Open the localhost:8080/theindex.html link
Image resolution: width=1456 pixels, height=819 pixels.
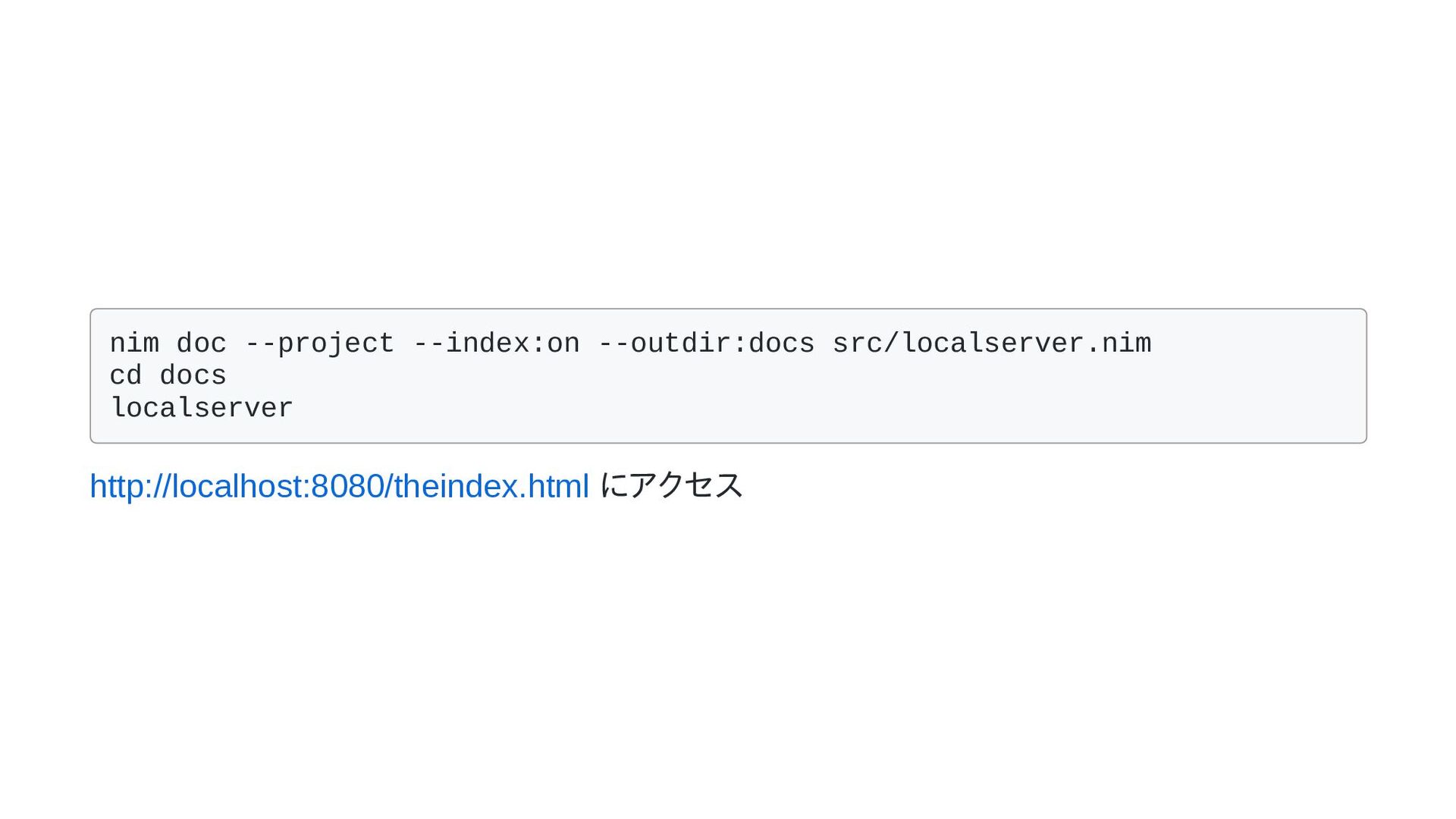pos(339,486)
